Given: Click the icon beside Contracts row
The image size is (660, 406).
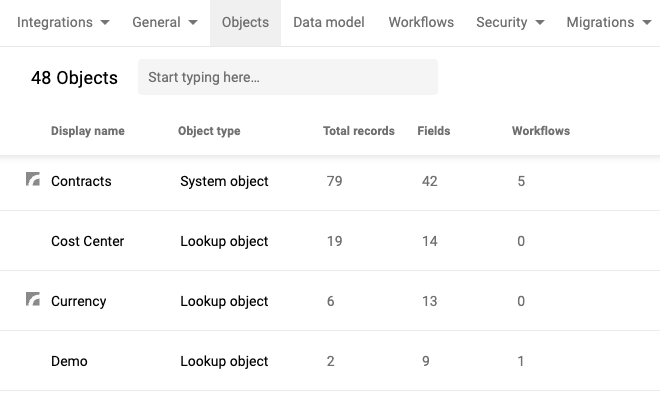Looking at the screenshot, I should [33, 179].
